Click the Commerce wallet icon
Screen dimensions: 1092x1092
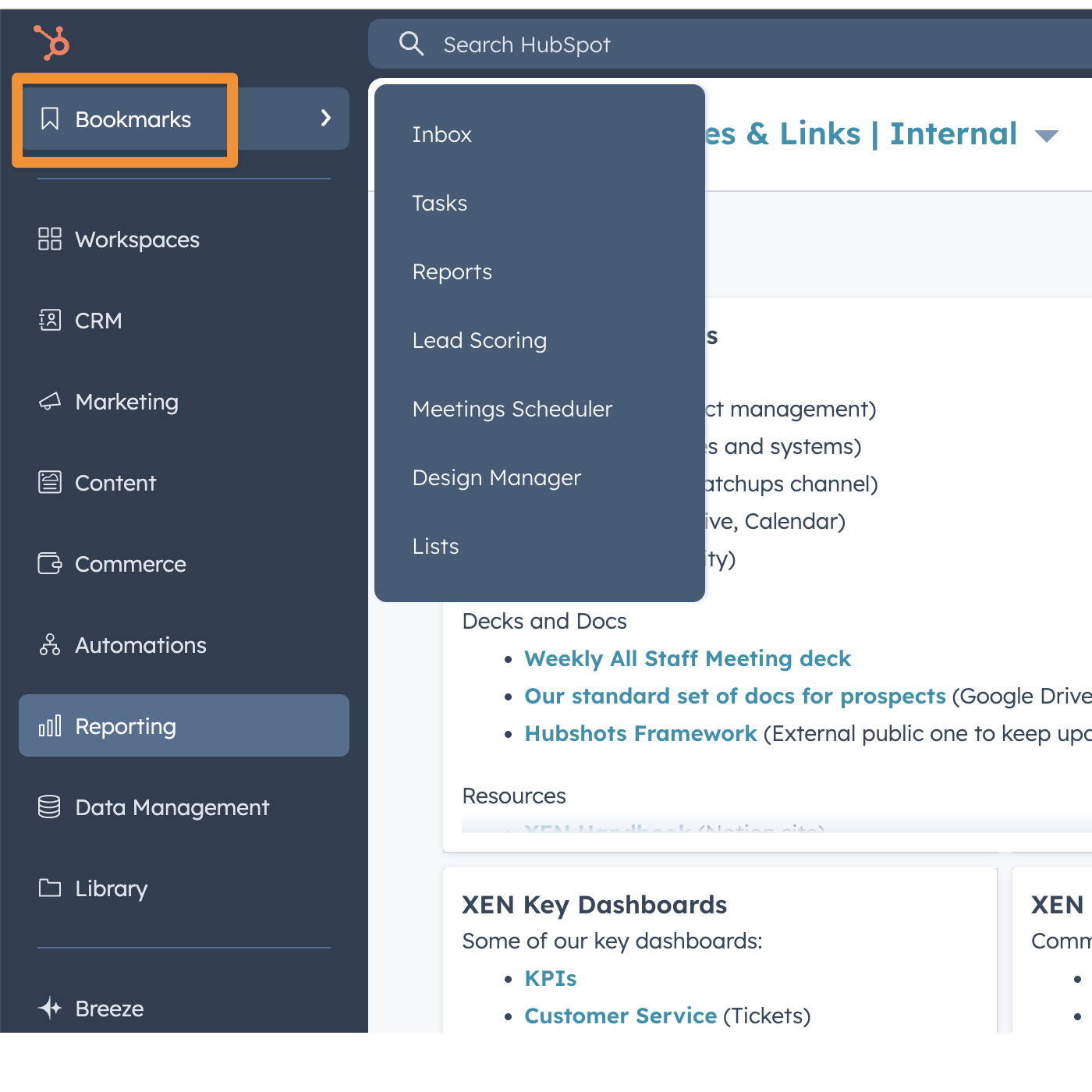click(50, 564)
